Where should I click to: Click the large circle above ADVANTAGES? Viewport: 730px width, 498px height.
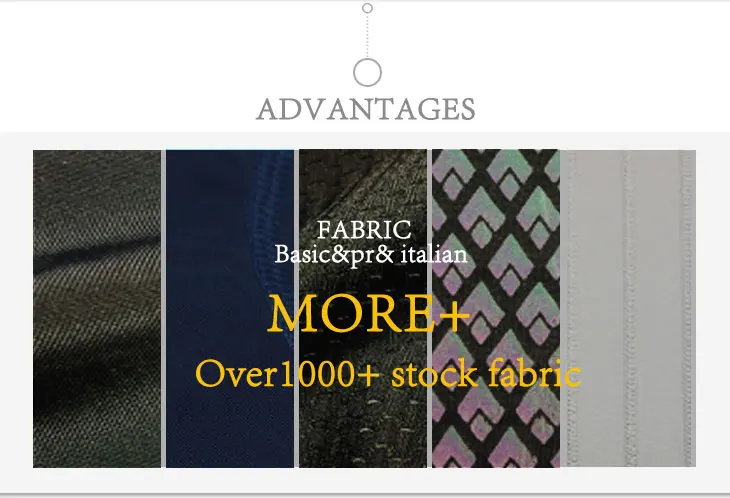[x=367, y=73]
